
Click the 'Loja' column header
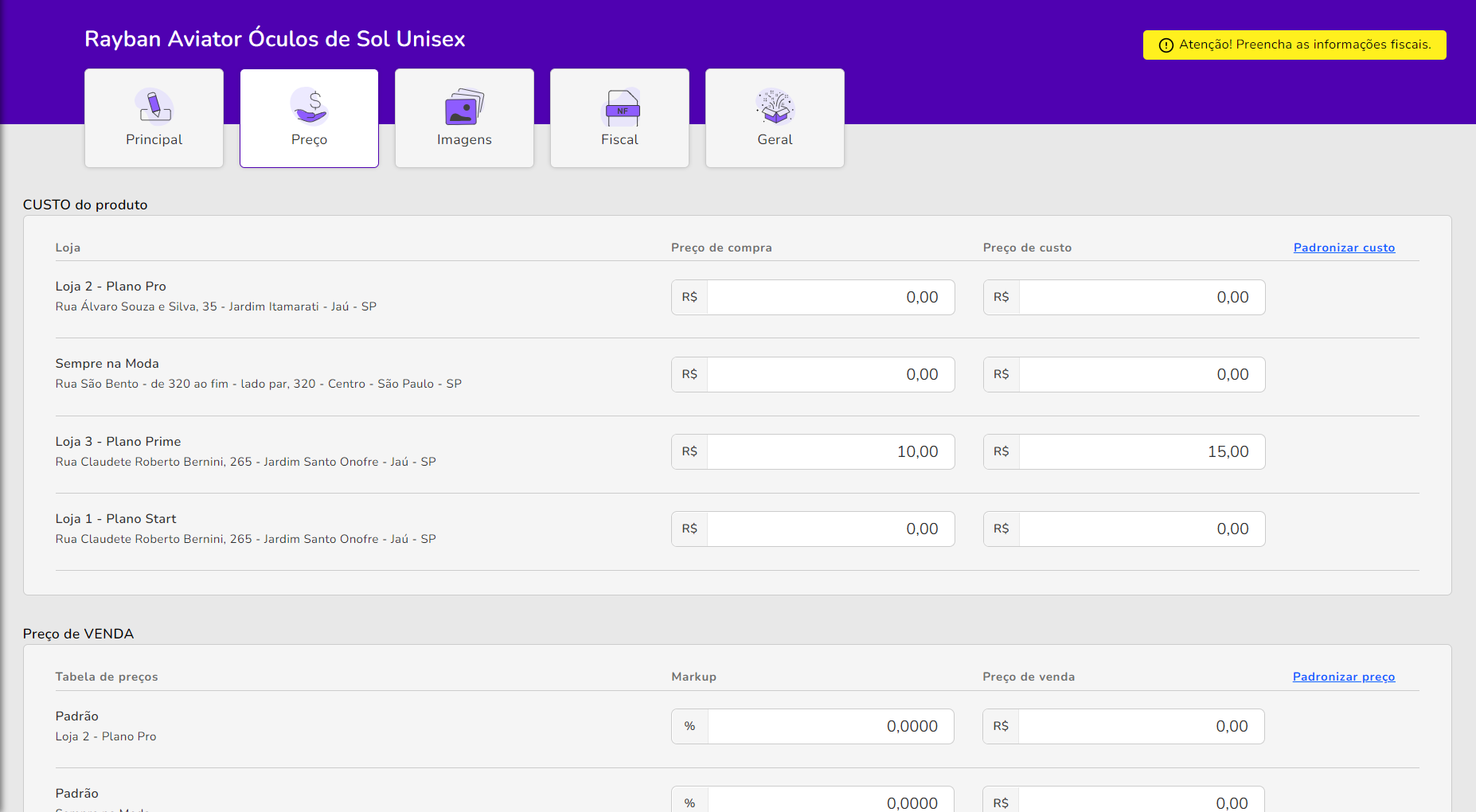pos(68,248)
